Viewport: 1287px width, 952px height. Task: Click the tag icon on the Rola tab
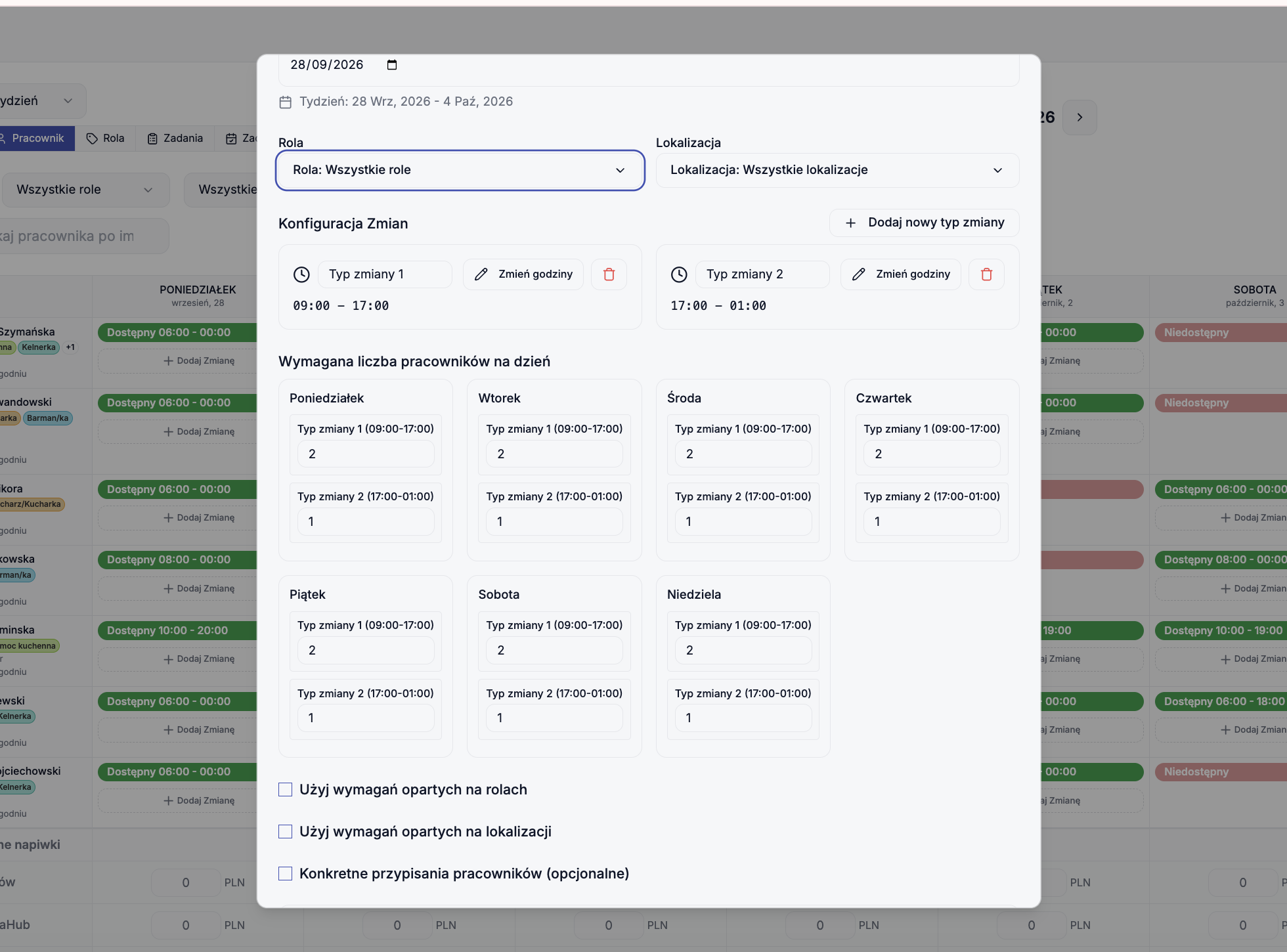pos(93,139)
